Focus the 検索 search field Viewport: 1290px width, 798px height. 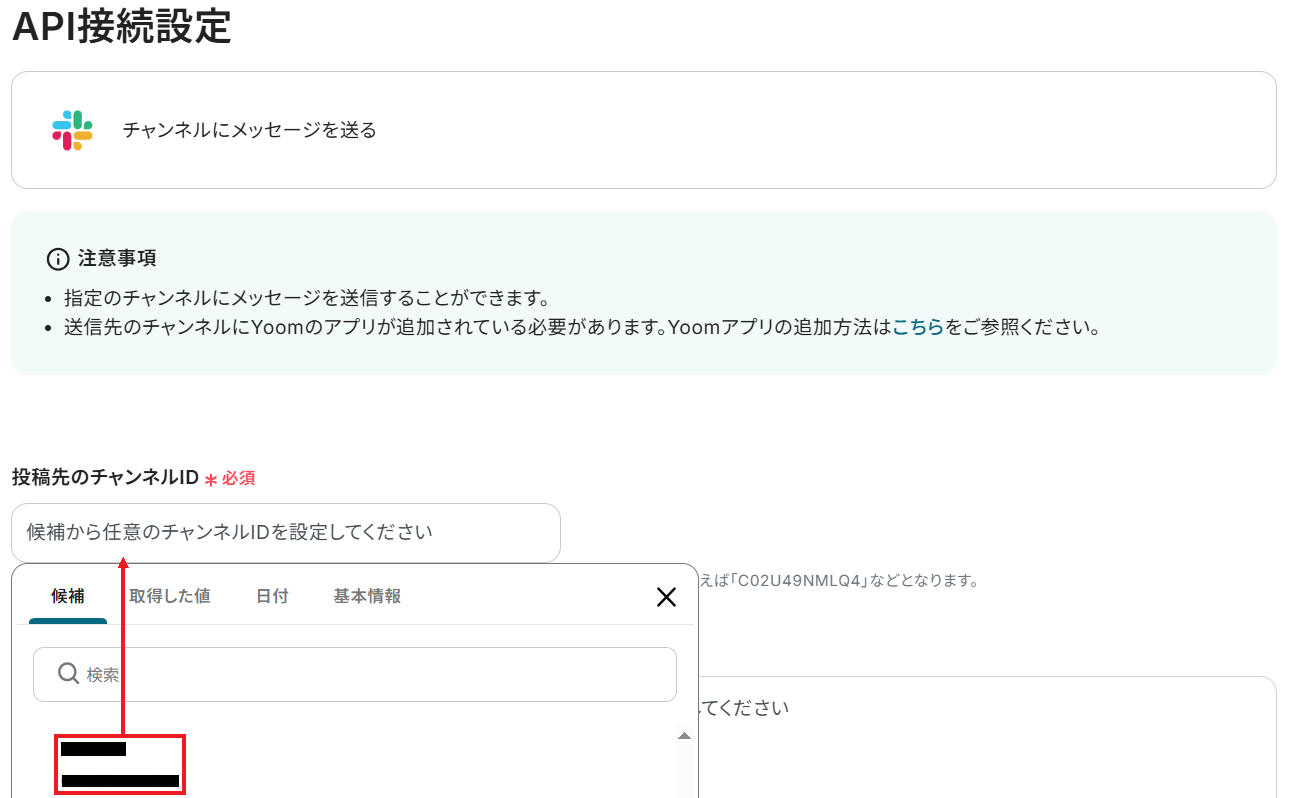[370, 674]
